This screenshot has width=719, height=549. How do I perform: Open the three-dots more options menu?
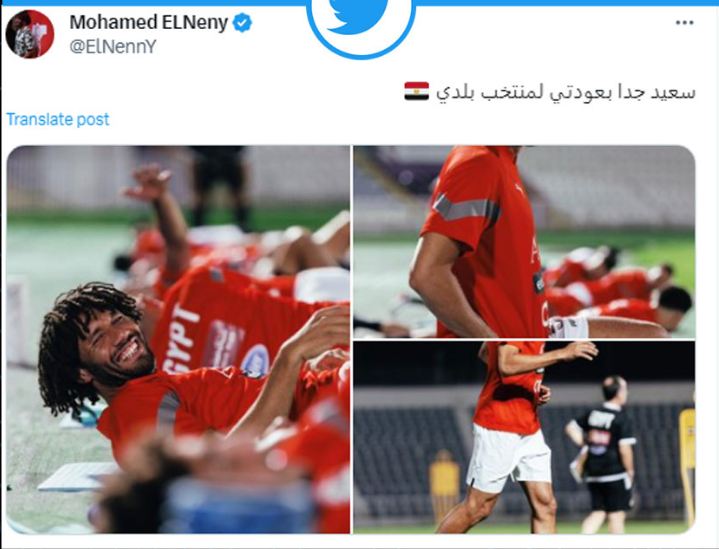pyautogui.click(x=684, y=22)
